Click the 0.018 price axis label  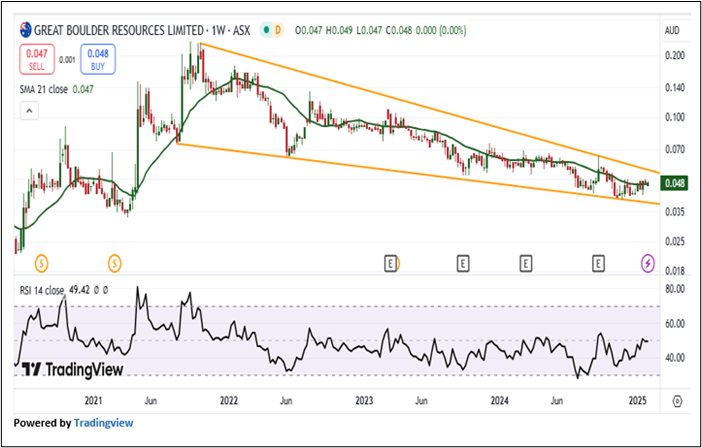[675, 271]
